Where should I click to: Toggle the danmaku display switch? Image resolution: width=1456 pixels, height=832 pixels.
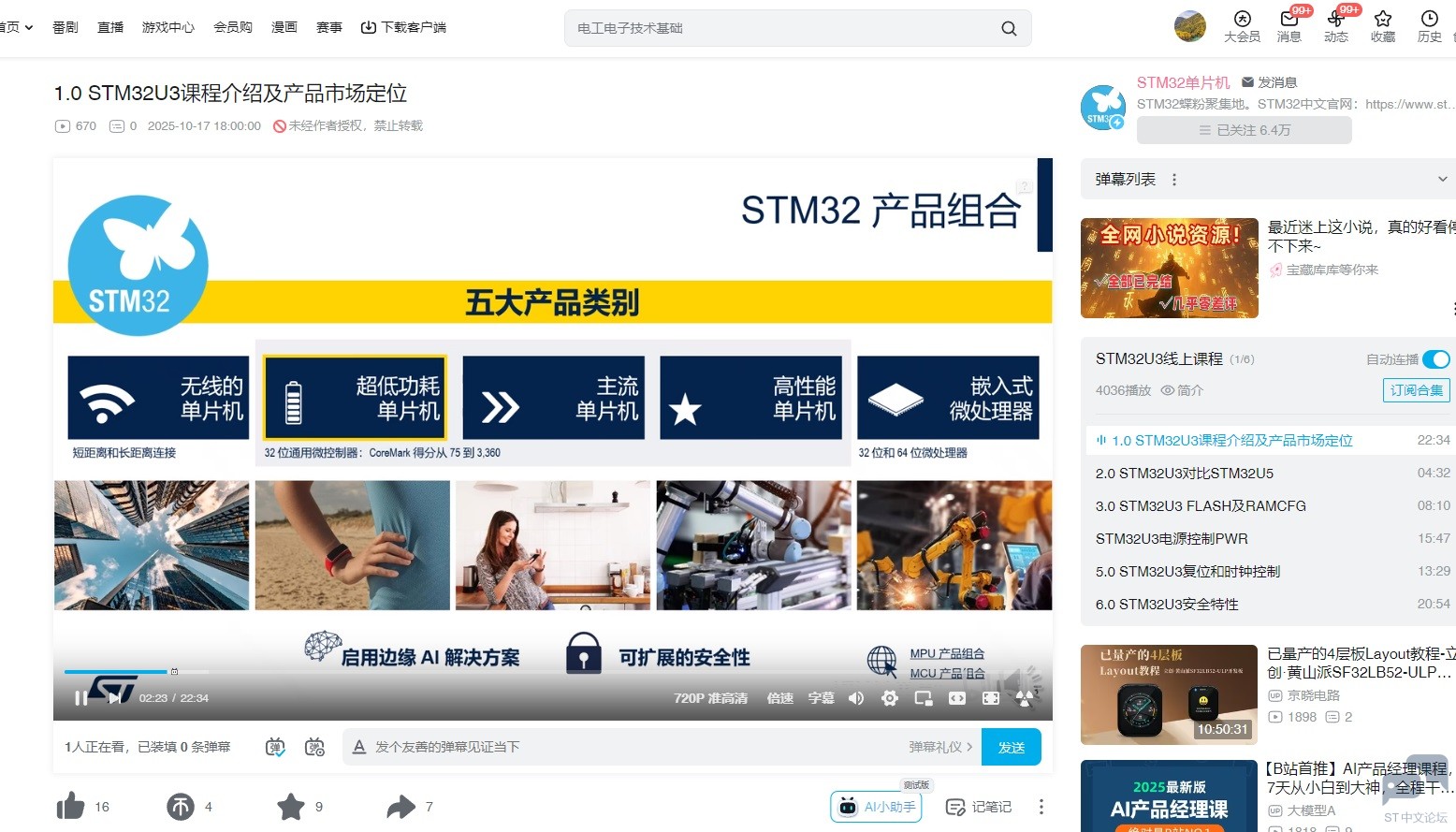click(x=275, y=747)
